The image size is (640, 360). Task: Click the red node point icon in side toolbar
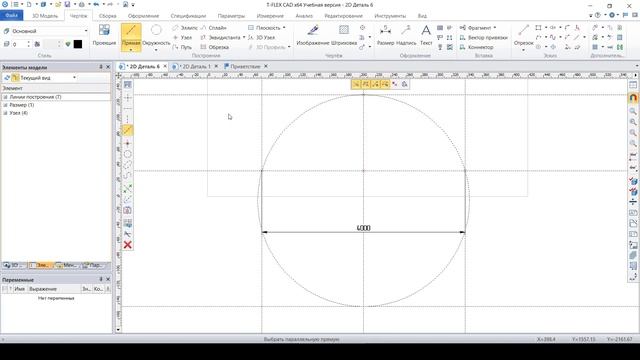coord(128,144)
